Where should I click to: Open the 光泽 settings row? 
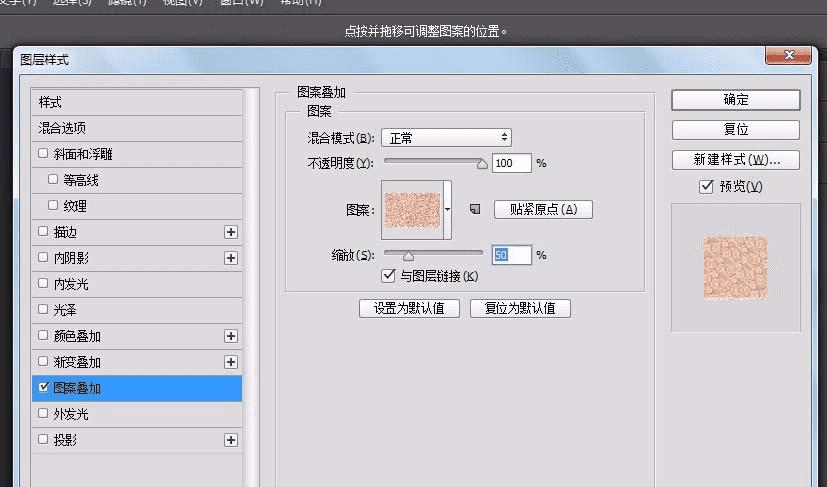pos(137,310)
